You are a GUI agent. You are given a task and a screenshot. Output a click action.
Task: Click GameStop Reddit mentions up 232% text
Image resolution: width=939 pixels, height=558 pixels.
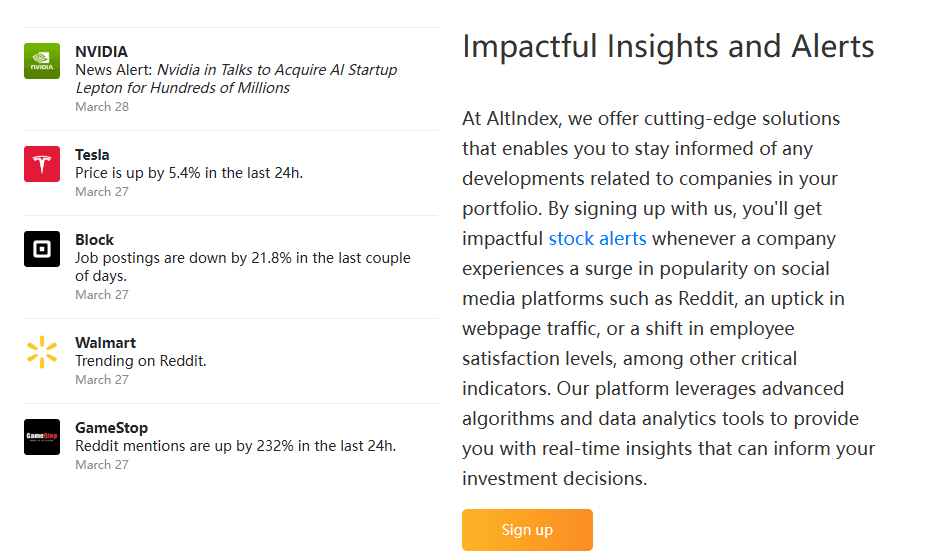pyautogui.click(x=235, y=446)
